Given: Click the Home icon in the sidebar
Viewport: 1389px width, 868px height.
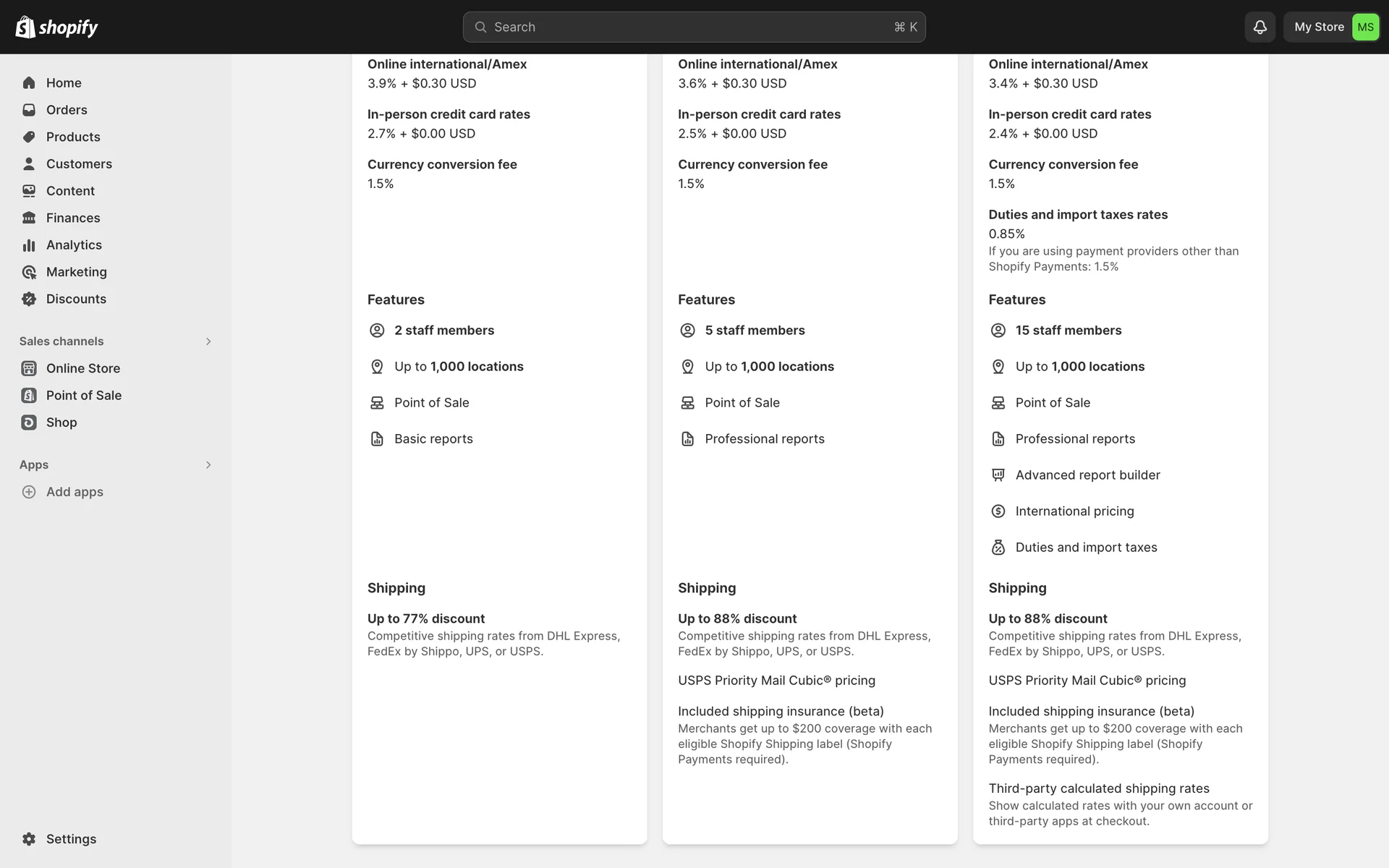Looking at the screenshot, I should click(29, 83).
